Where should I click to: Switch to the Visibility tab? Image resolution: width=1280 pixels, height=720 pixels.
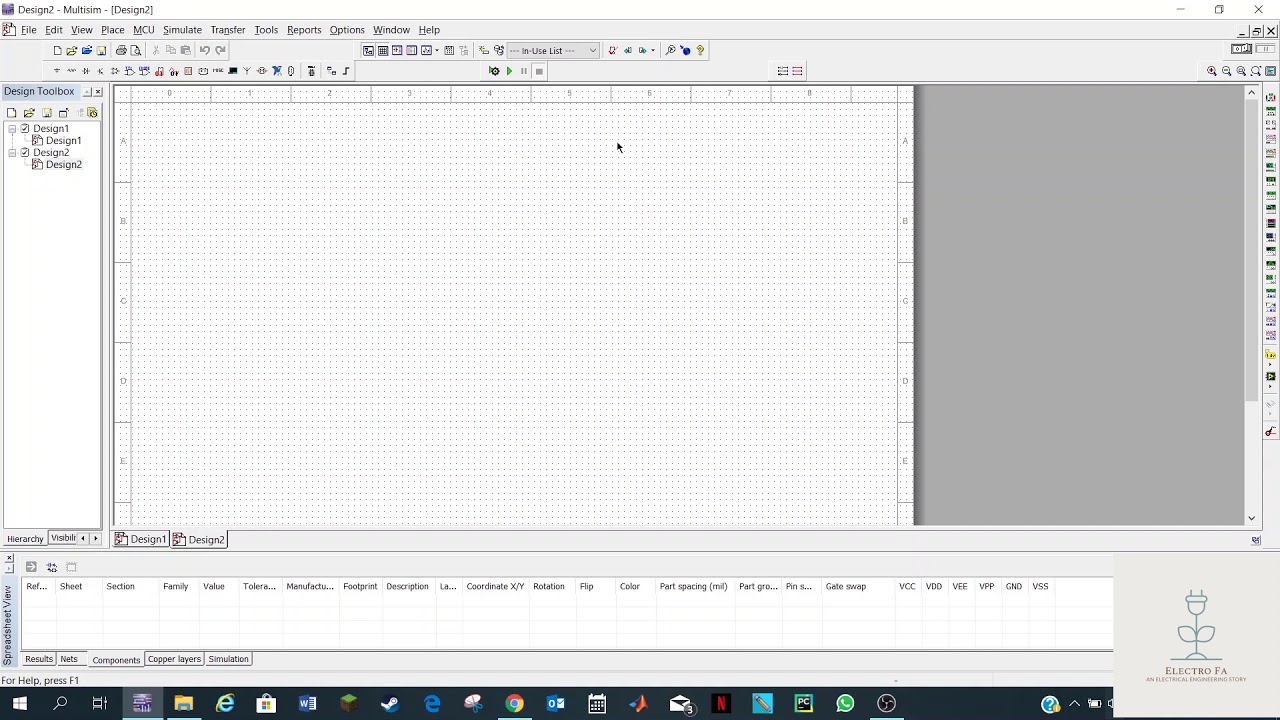tap(63, 539)
